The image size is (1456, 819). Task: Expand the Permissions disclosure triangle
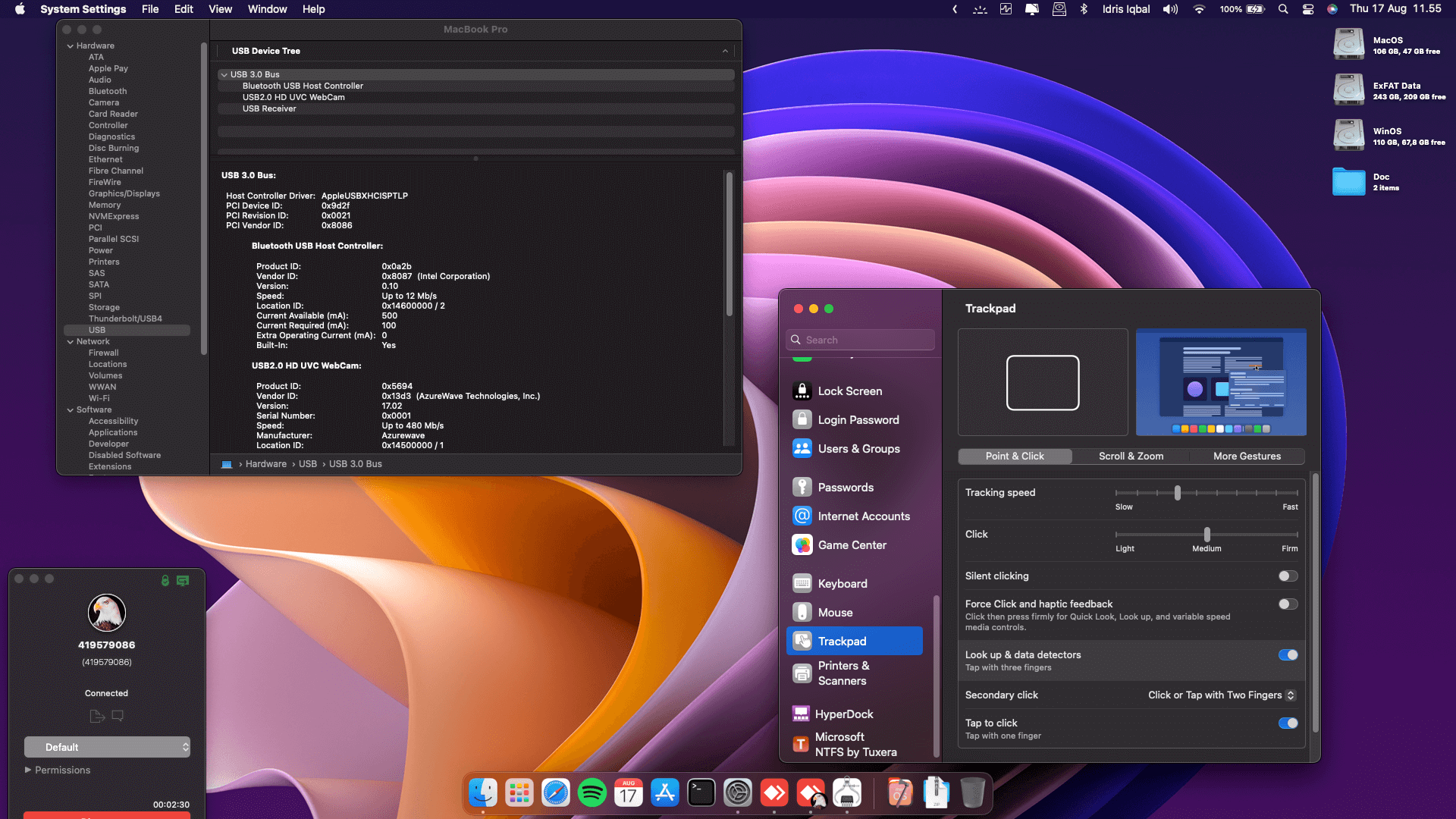(x=28, y=770)
